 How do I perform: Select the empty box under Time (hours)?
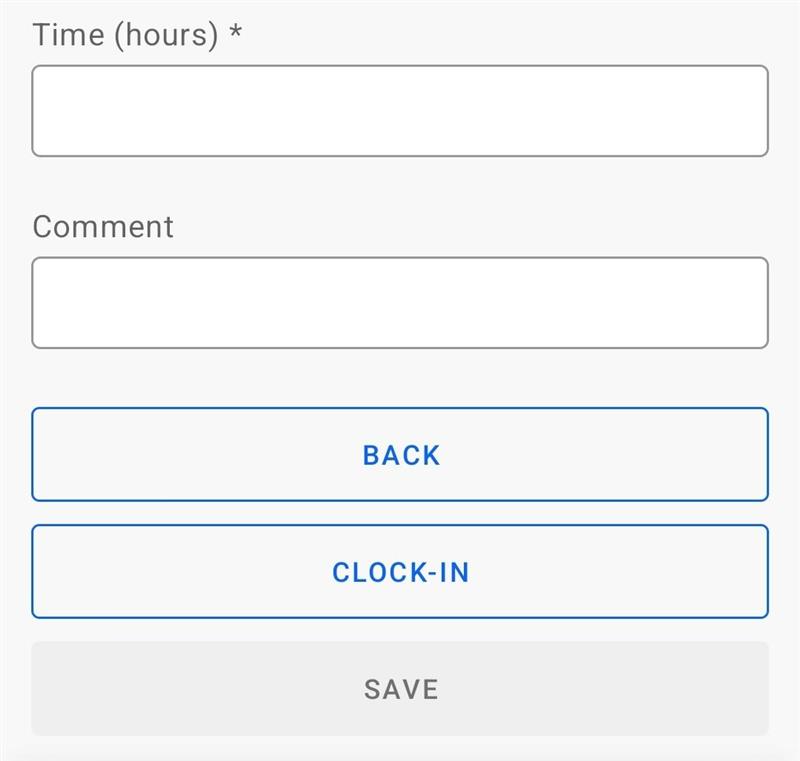[x=400, y=111]
